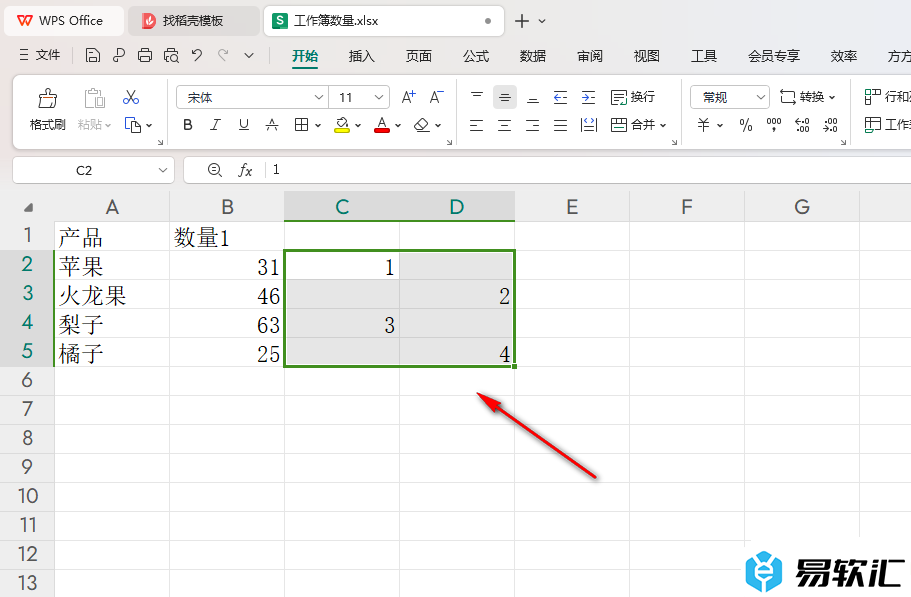Expand borders dropdown arrow
Image resolution: width=911 pixels, height=597 pixels.
coord(318,125)
